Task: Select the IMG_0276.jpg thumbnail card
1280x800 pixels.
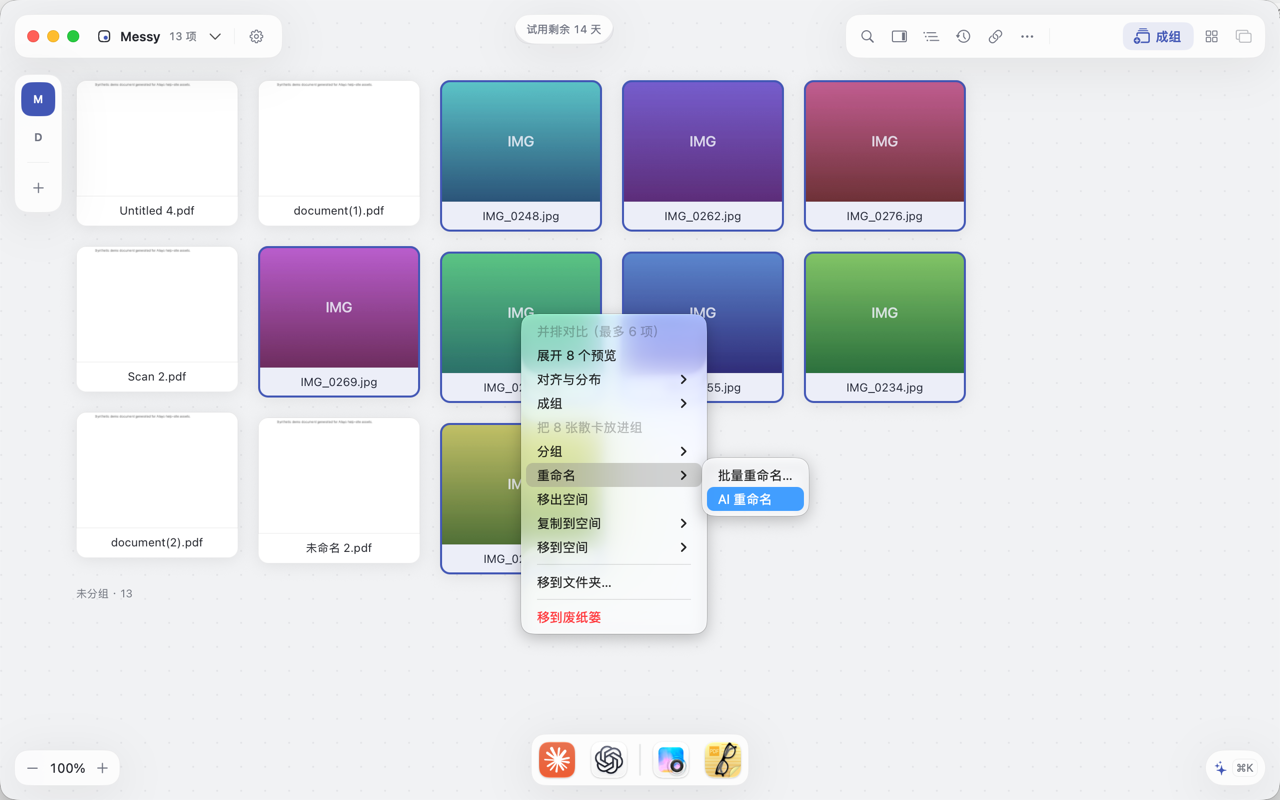Action: [885, 156]
